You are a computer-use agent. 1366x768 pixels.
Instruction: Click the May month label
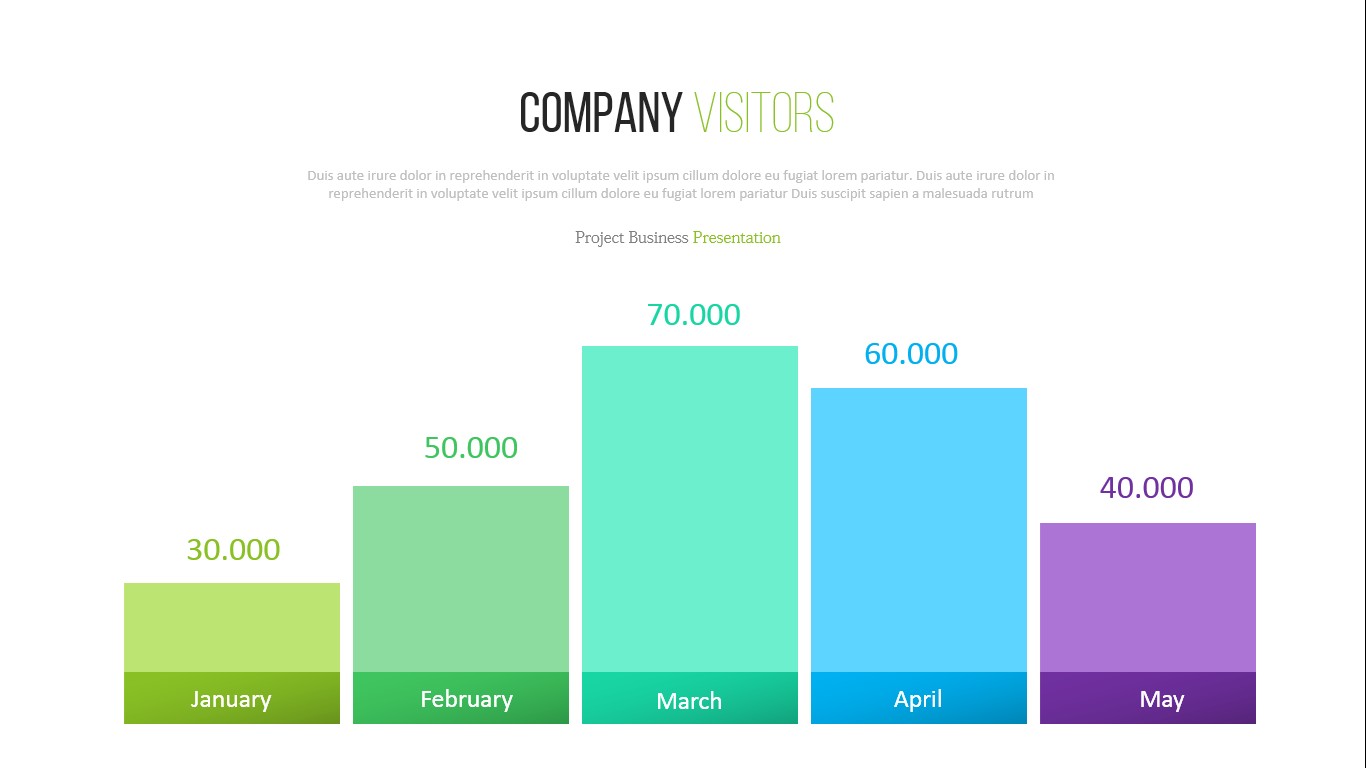pos(1161,699)
